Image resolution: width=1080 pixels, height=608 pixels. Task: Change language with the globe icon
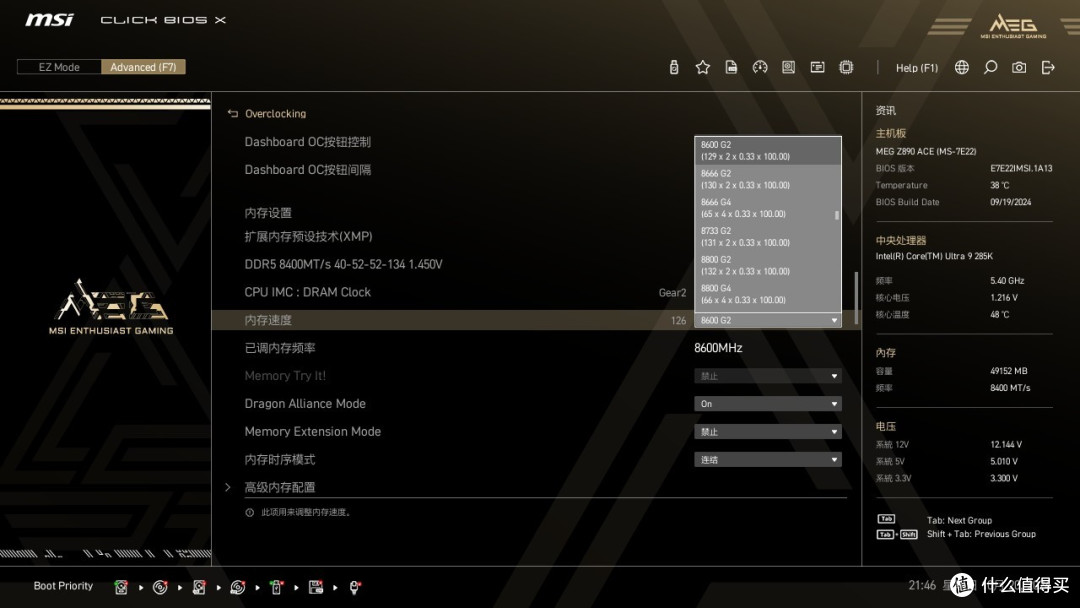point(962,67)
